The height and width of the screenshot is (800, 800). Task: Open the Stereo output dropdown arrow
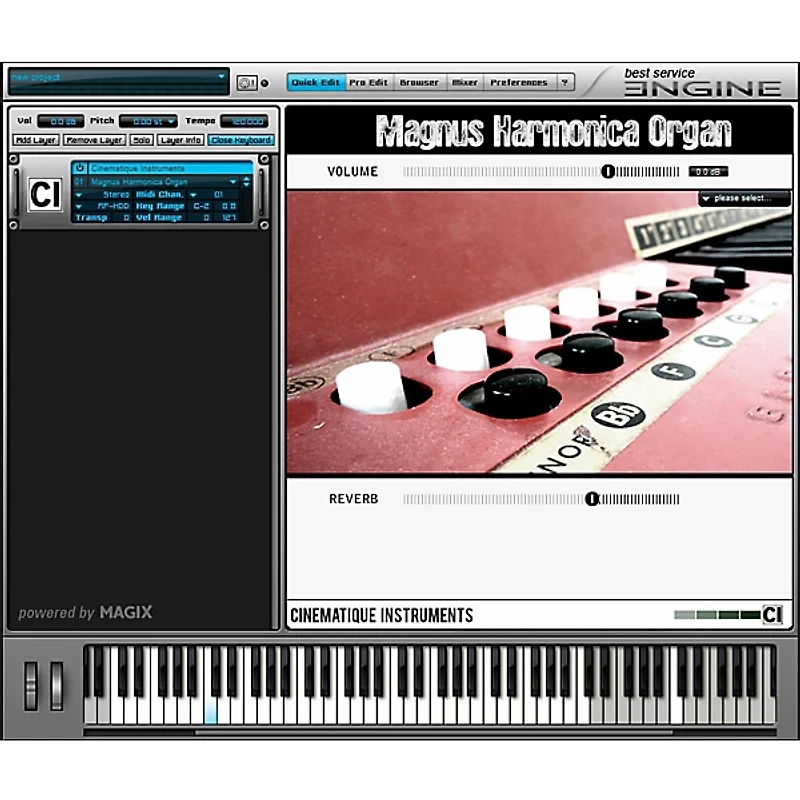79,195
